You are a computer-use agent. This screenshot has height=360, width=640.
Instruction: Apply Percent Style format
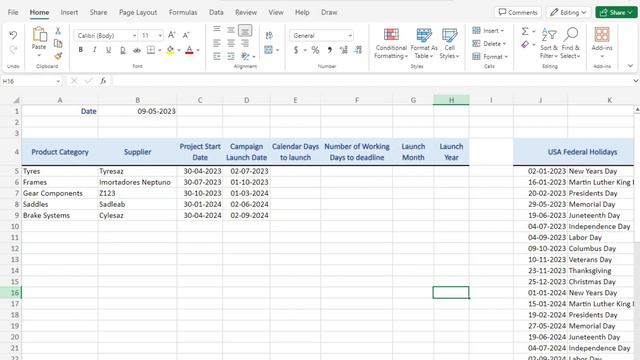tap(315, 50)
